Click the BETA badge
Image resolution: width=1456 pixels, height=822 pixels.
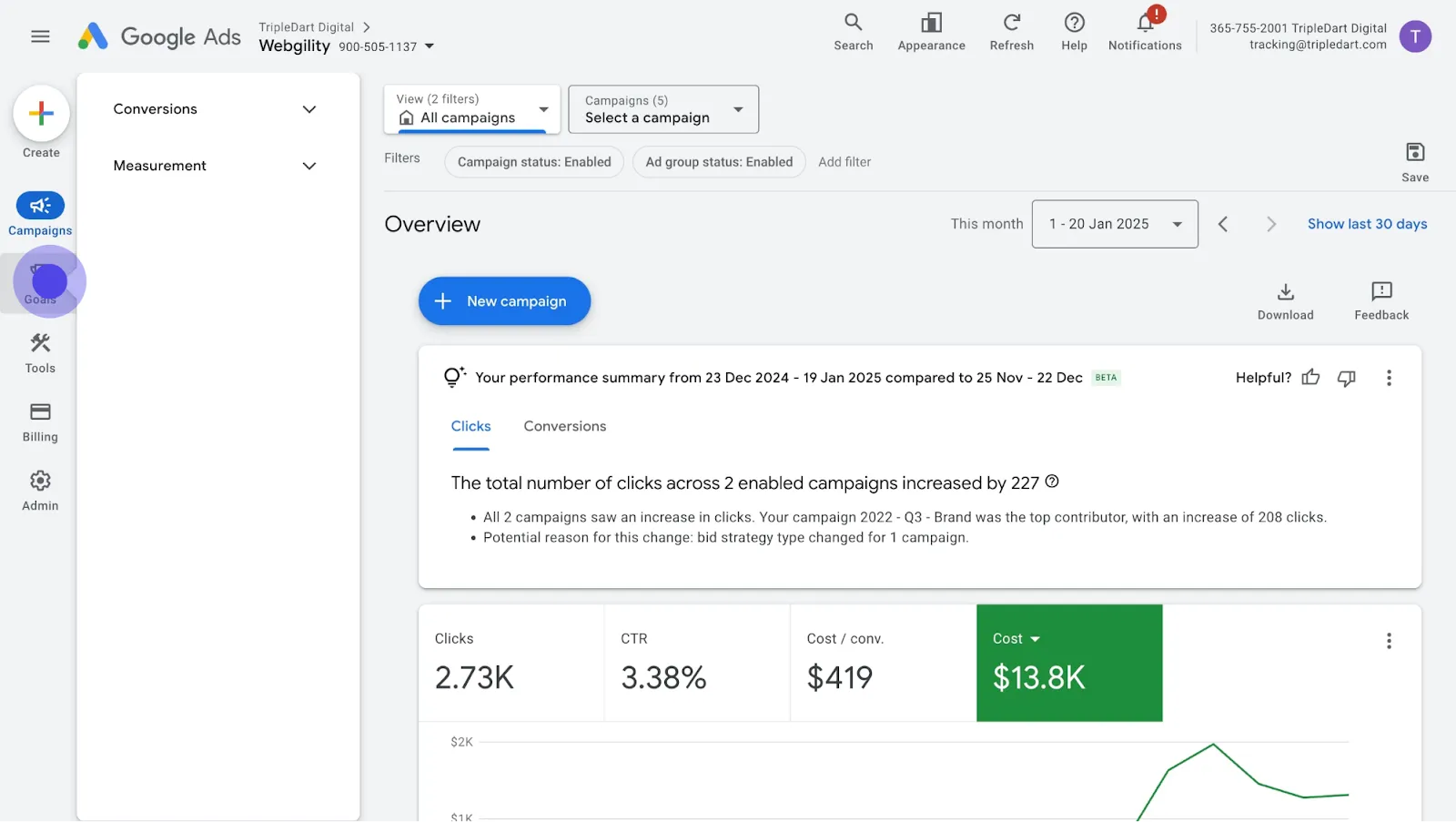click(1106, 378)
